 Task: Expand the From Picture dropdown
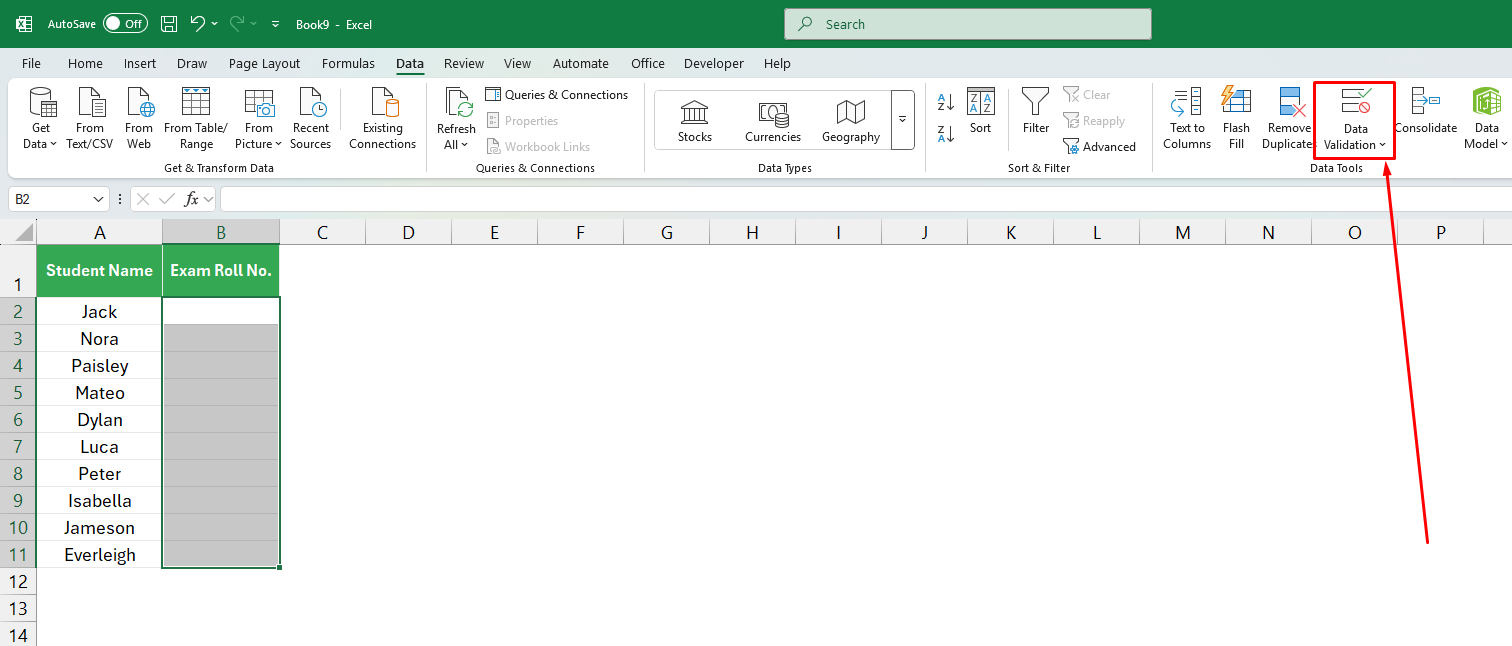pyautogui.click(x=278, y=145)
